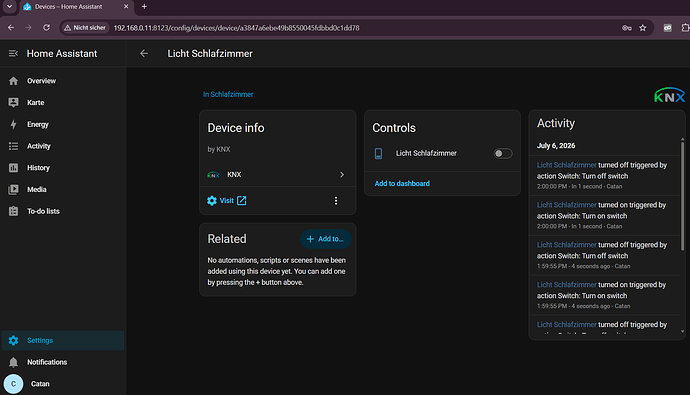Click the Activity card heading
This screenshot has width=690, height=395.
[x=556, y=123]
